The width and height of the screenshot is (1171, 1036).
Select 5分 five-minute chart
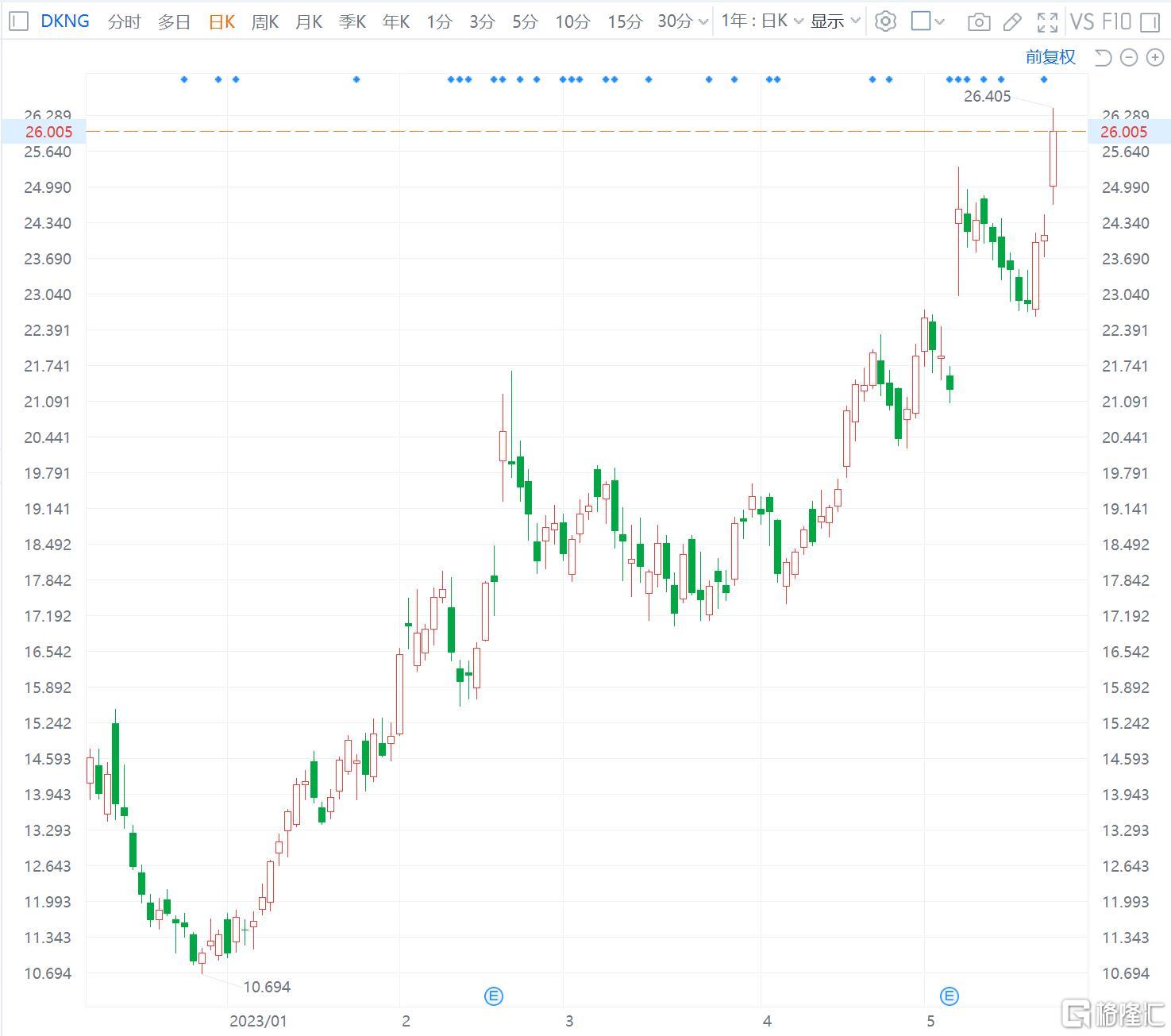(524, 22)
